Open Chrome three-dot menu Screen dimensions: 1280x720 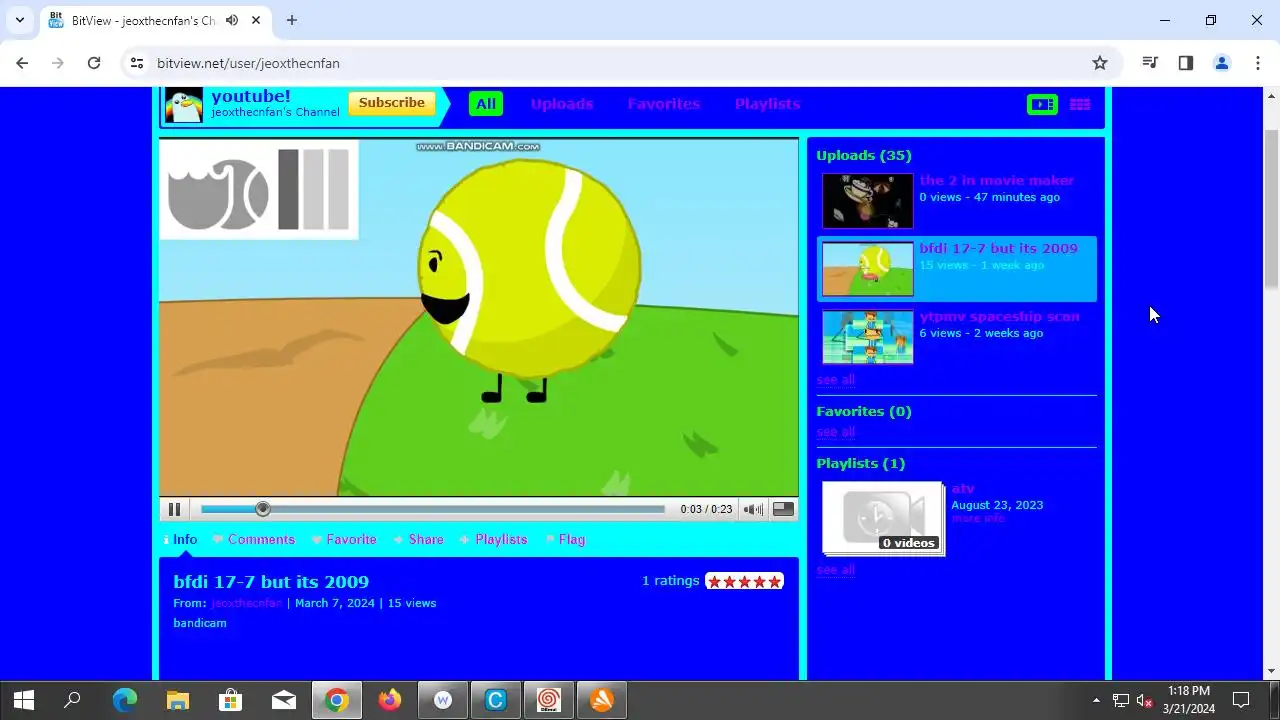tap(1258, 63)
